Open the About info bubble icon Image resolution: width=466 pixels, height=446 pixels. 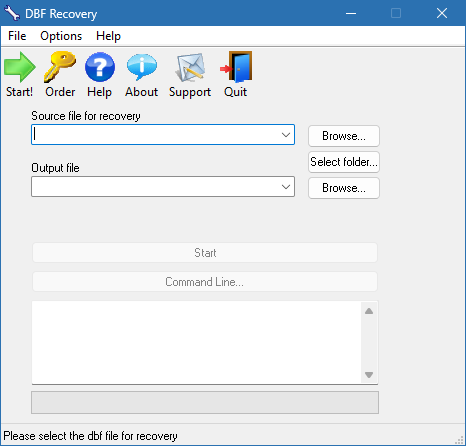pyautogui.click(x=142, y=67)
